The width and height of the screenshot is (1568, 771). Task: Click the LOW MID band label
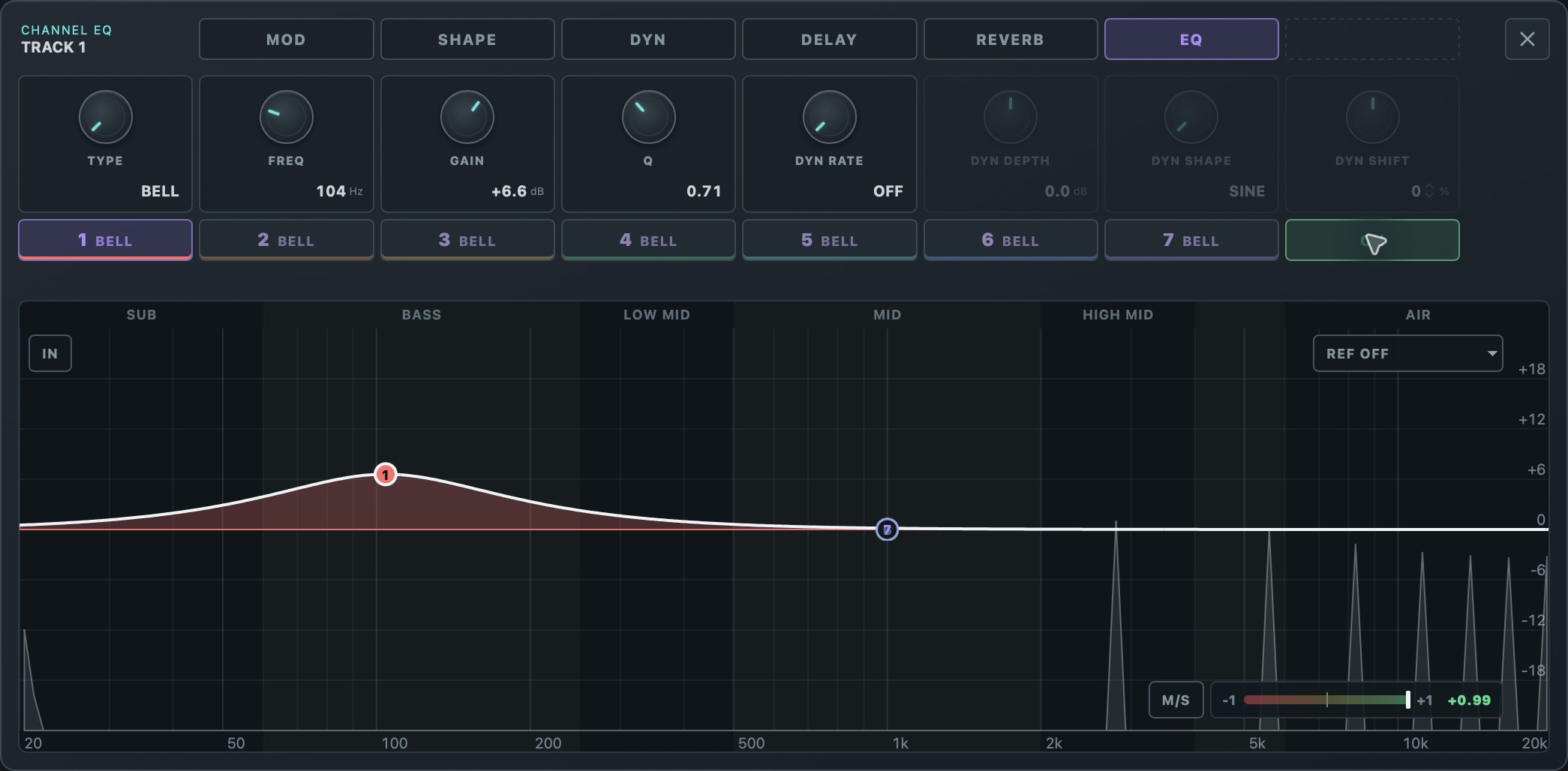click(656, 315)
